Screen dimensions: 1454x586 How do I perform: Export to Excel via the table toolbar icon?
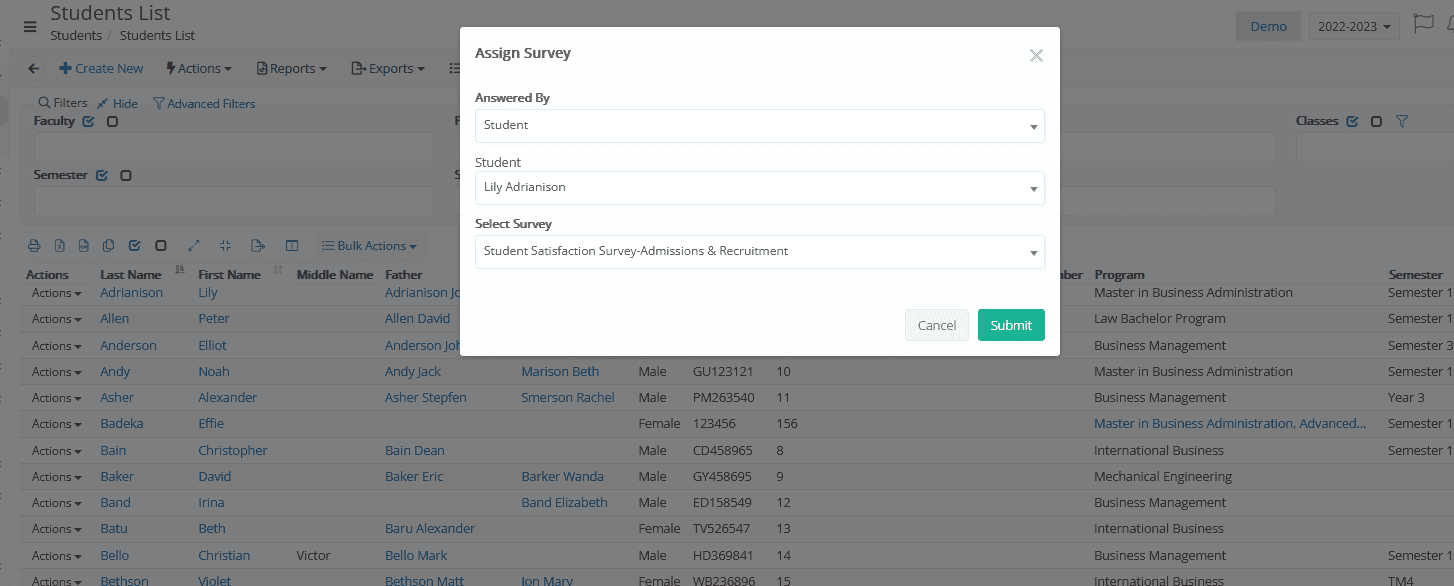59,246
